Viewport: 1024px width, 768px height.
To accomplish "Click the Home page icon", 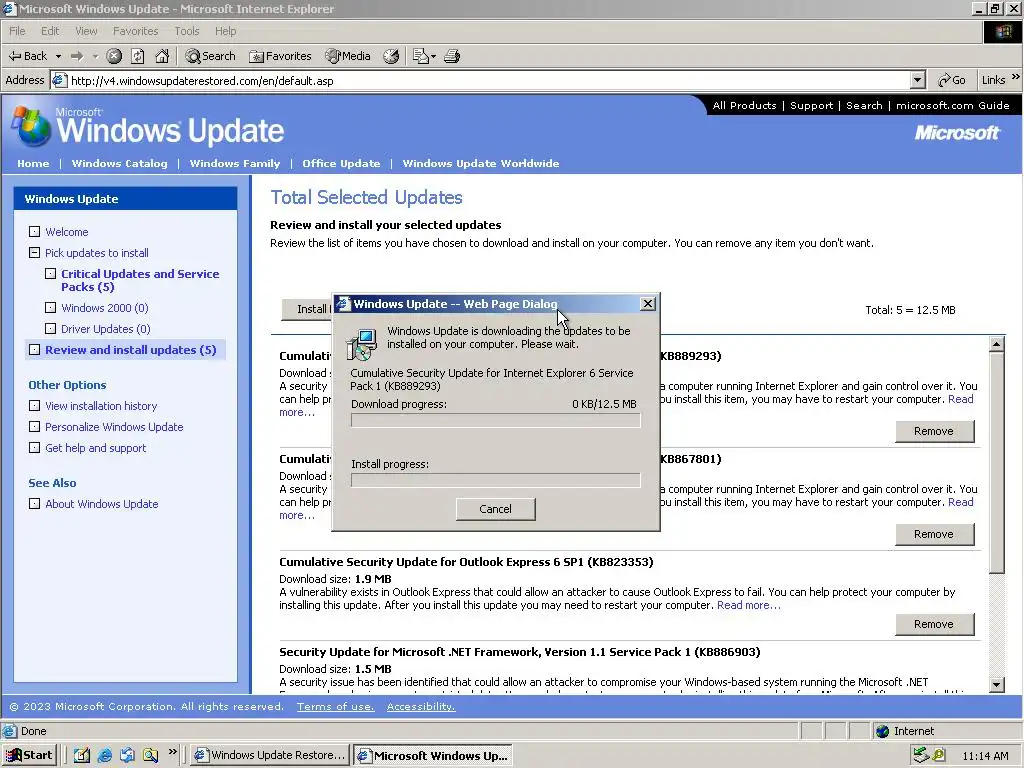I will 162,56.
